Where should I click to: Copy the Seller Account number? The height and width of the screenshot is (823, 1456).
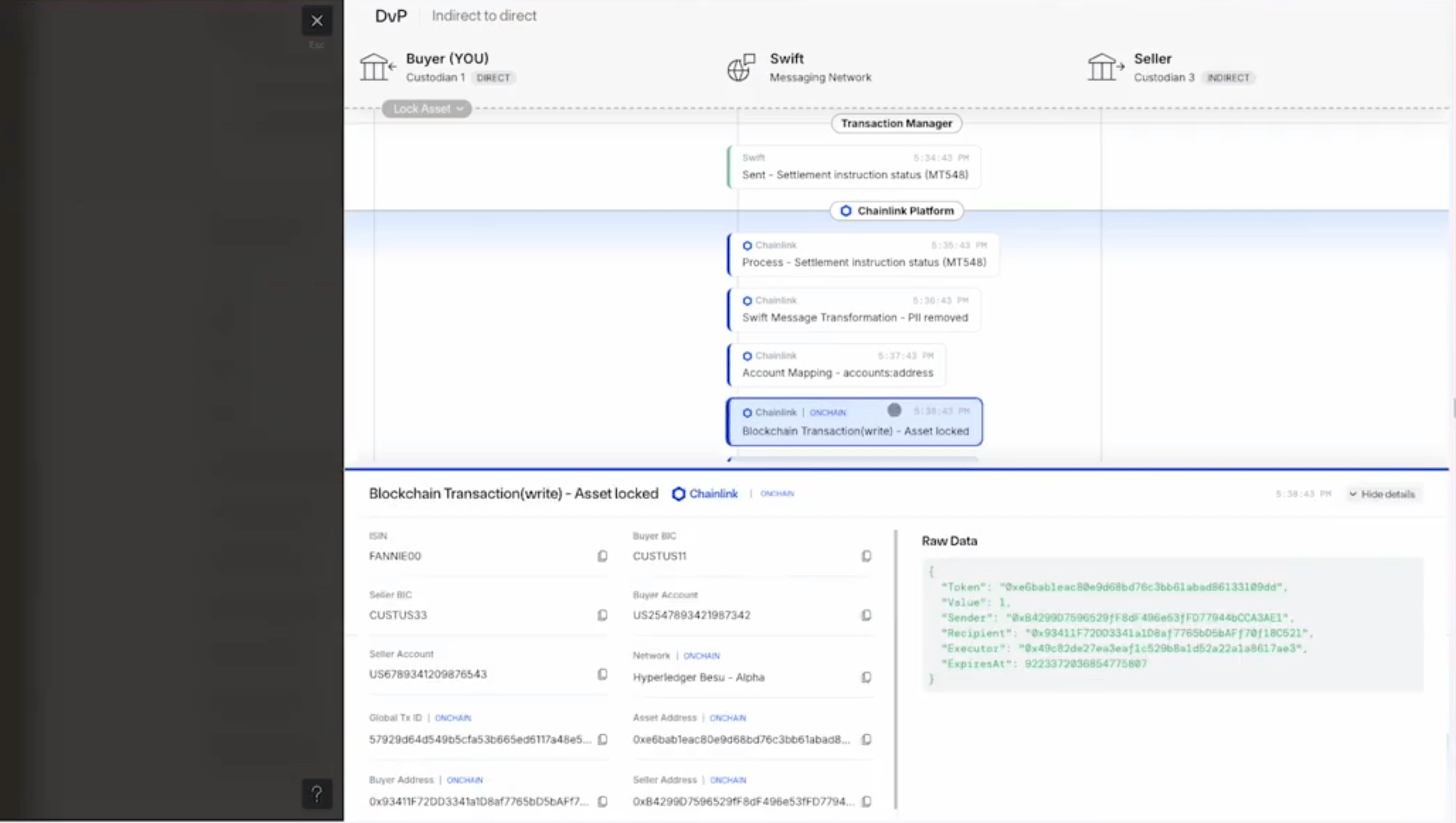602,674
